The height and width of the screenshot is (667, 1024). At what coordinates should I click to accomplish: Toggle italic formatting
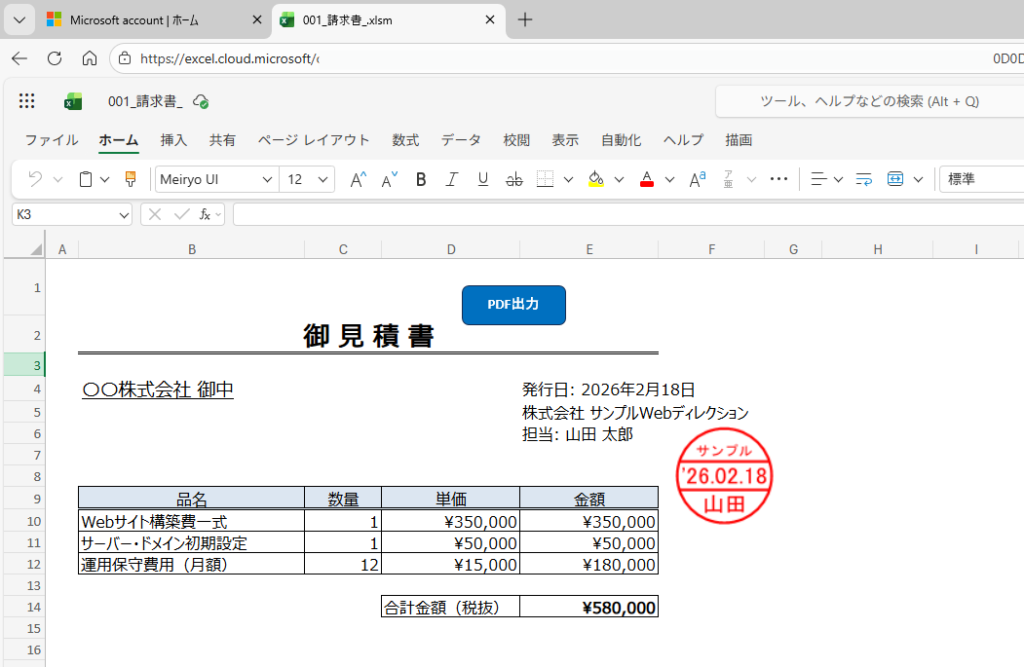coord(452,180)
